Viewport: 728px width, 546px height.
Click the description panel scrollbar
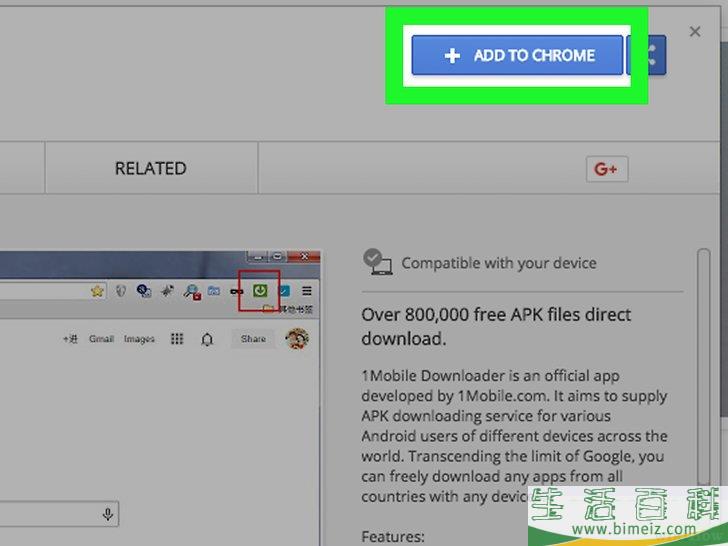[704, 367]
